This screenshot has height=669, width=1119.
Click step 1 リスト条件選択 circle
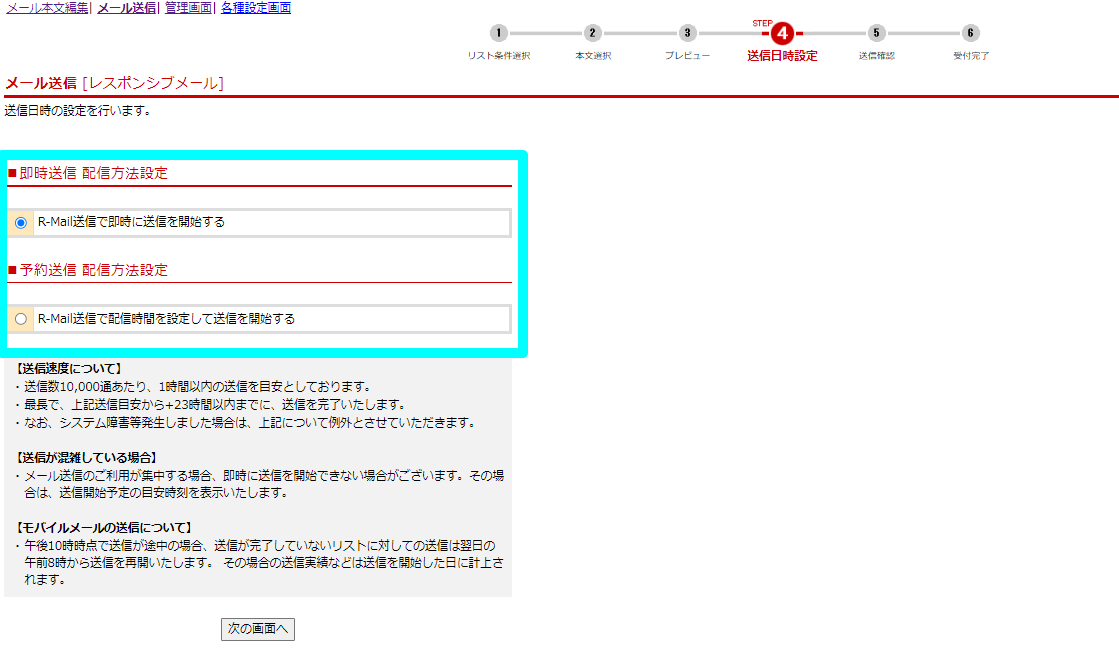point(499,33)
